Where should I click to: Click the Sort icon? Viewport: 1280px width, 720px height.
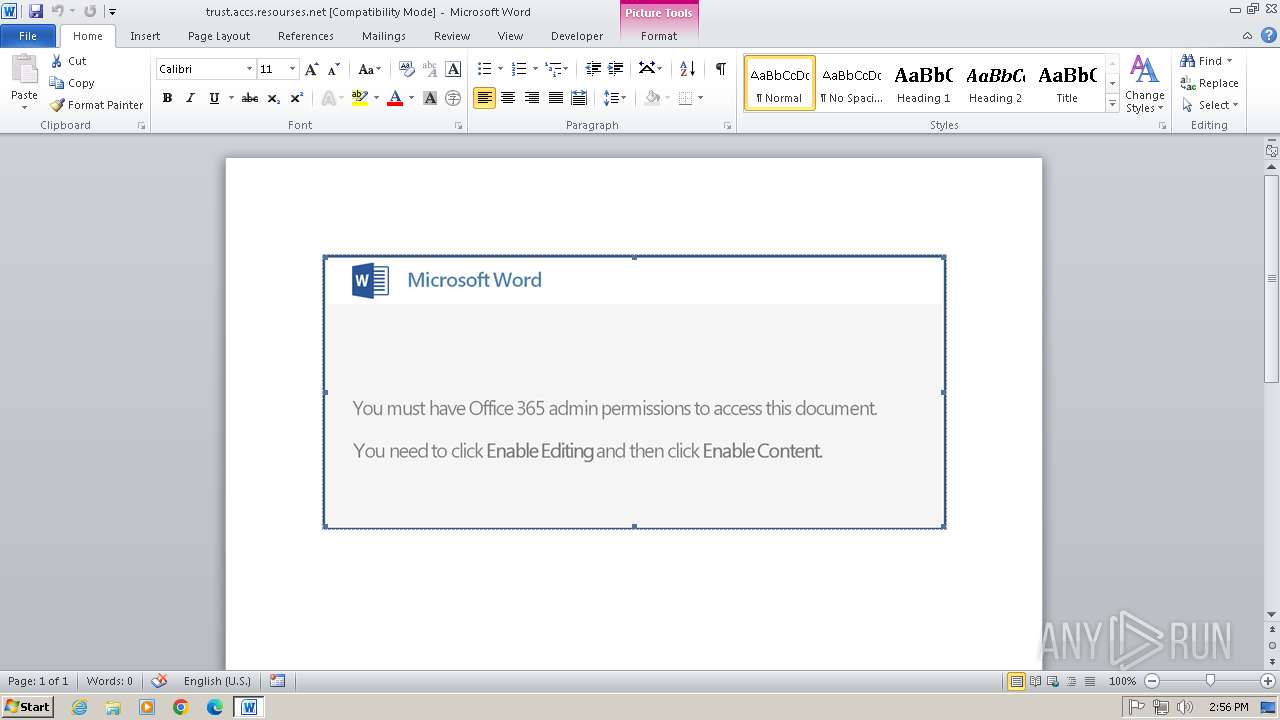tap(687, 69)
